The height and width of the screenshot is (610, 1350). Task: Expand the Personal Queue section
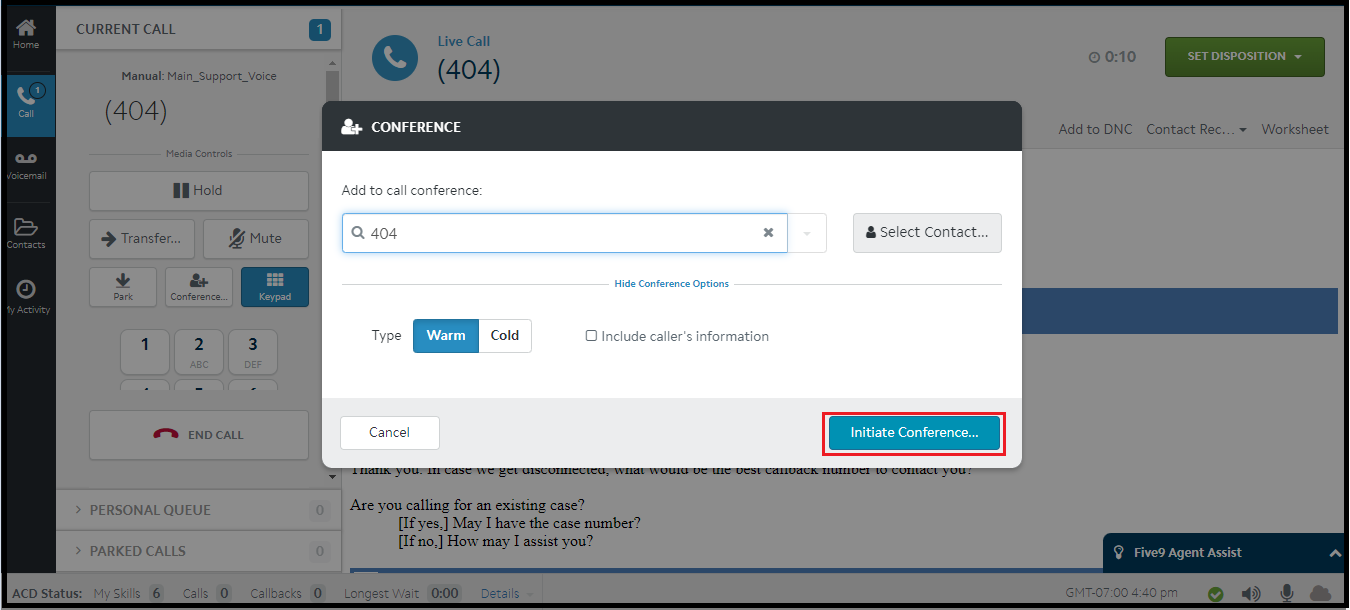(x=199, y=510)
